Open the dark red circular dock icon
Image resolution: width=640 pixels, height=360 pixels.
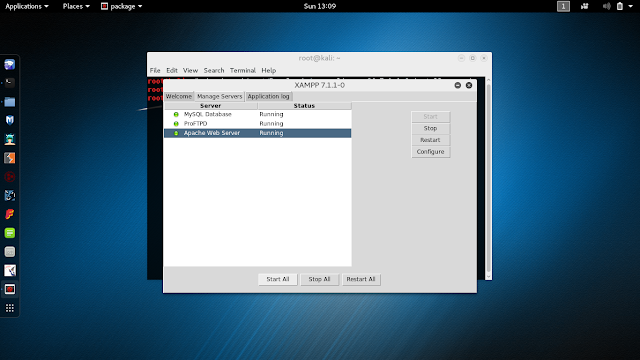pyautogui.click(x=9, y=177)
